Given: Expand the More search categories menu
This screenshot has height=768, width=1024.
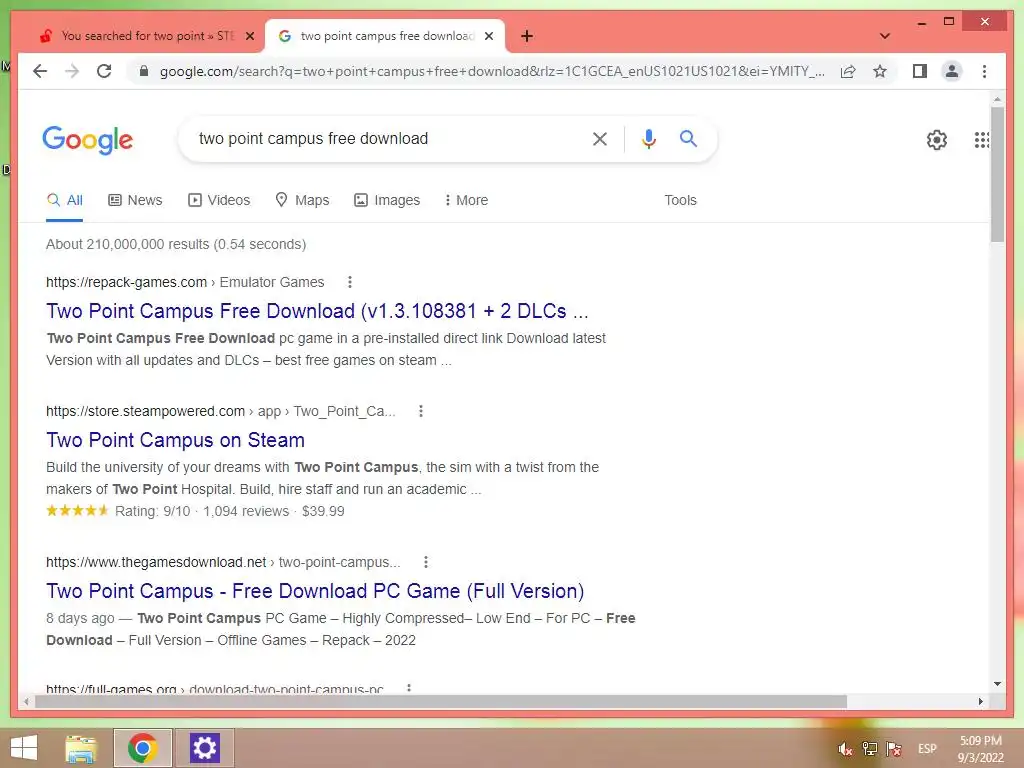Looking at the screenshot, I should click(466, 200).
